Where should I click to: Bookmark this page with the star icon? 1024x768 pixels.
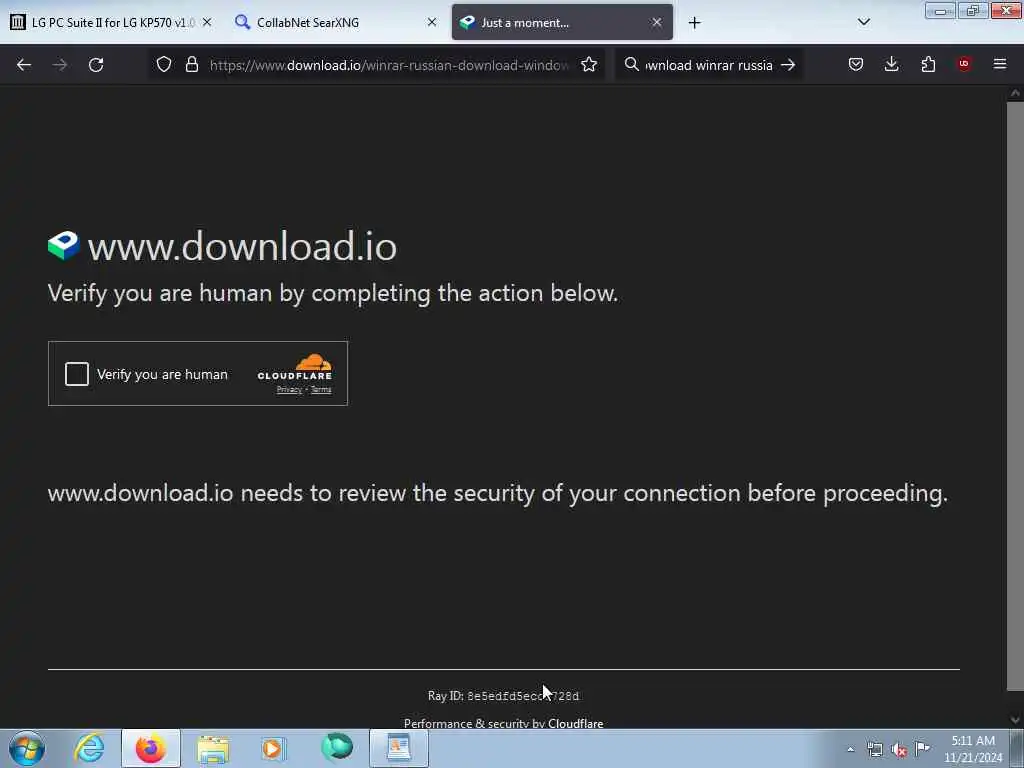pos(589,64)
